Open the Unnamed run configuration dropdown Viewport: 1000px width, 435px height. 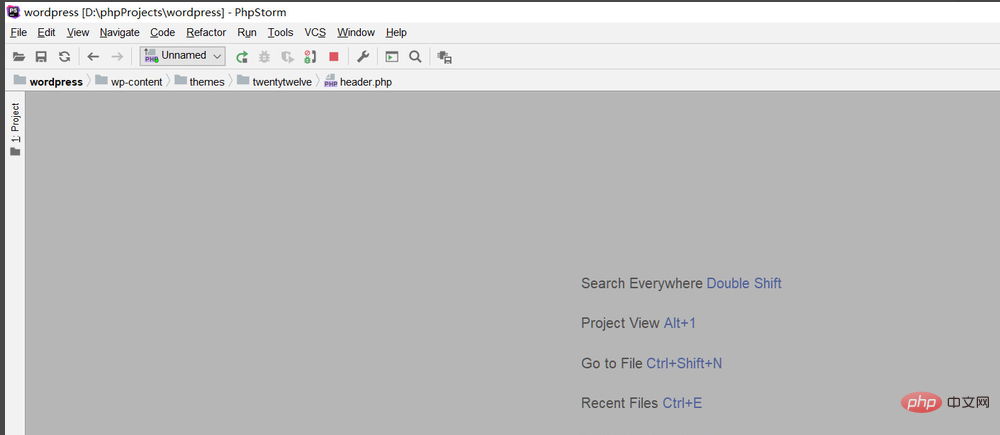pyautogui.click(x=183, y=56)
